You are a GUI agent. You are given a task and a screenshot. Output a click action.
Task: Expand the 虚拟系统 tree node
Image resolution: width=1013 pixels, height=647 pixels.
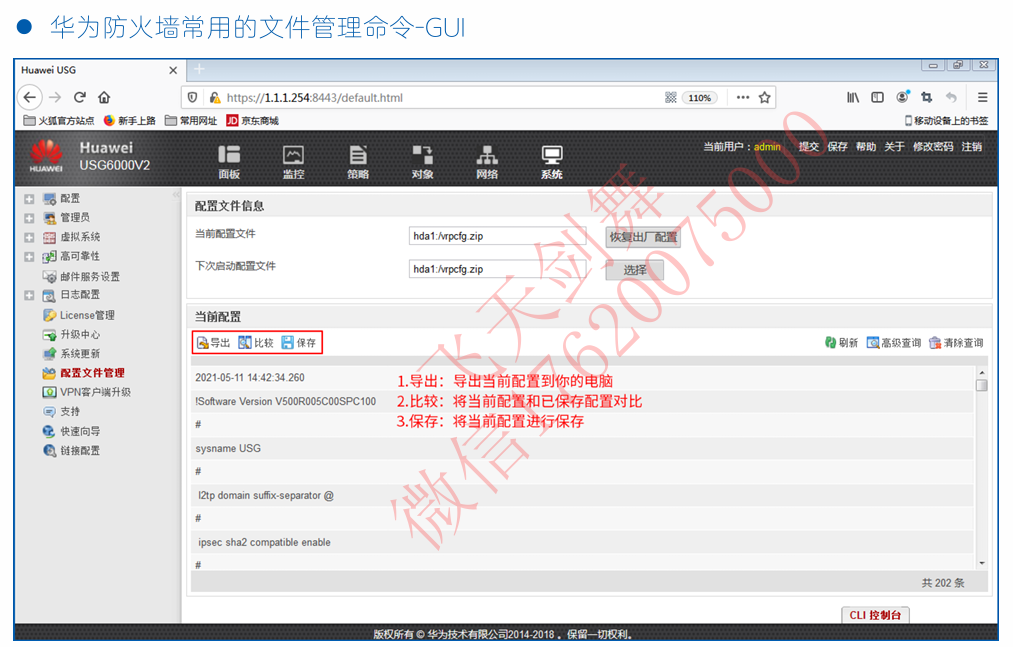(x=29, y=238)
